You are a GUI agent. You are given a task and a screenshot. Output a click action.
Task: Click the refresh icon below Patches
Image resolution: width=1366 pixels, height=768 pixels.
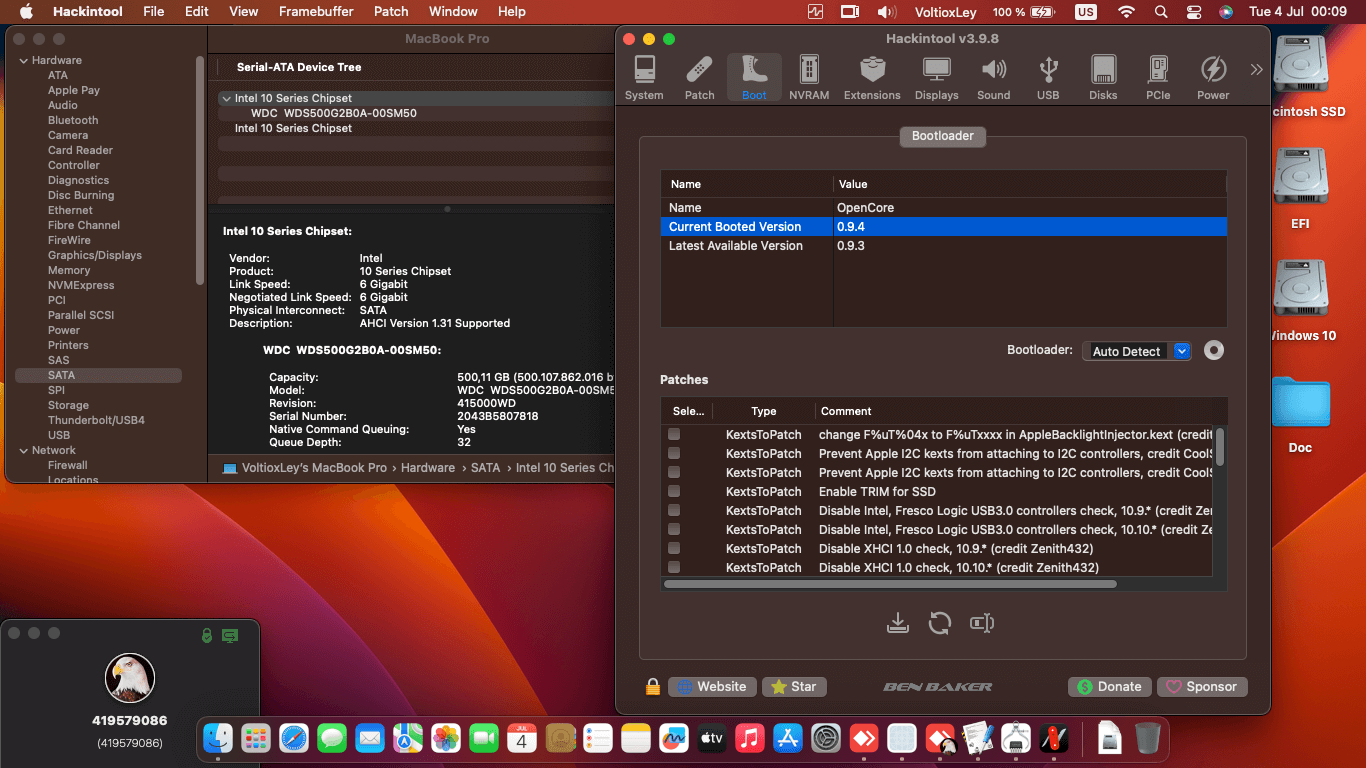[939, 623]
